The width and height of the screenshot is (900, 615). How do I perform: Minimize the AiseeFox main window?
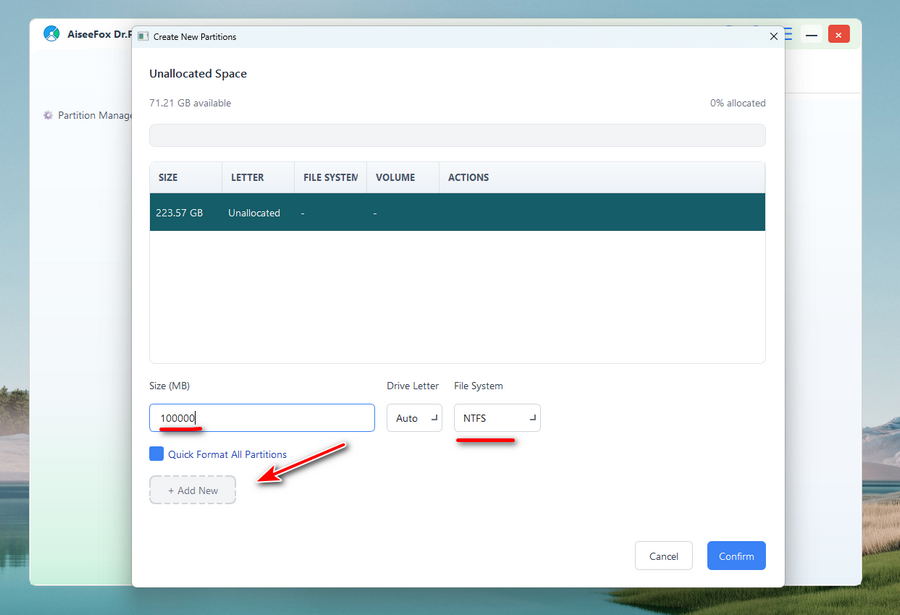[x=811, y=34]
